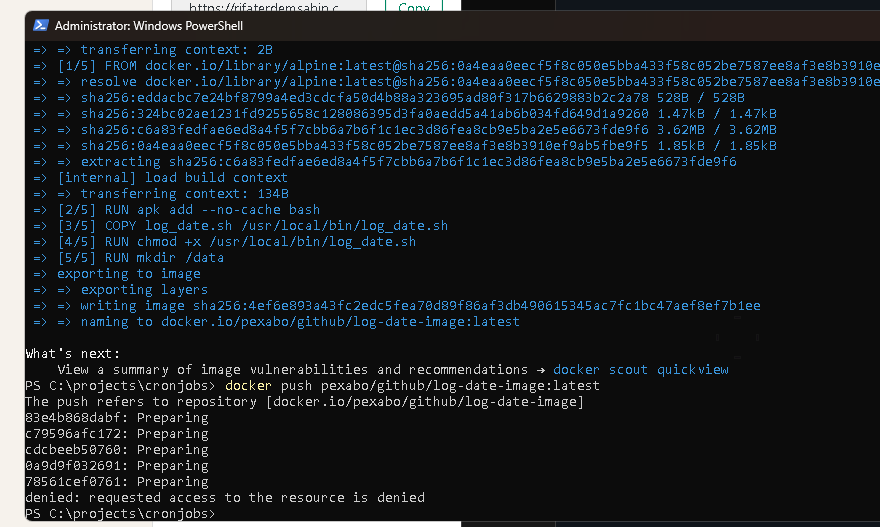Click the '1.85kB / 1.85kB' size text

pos(717,146)
